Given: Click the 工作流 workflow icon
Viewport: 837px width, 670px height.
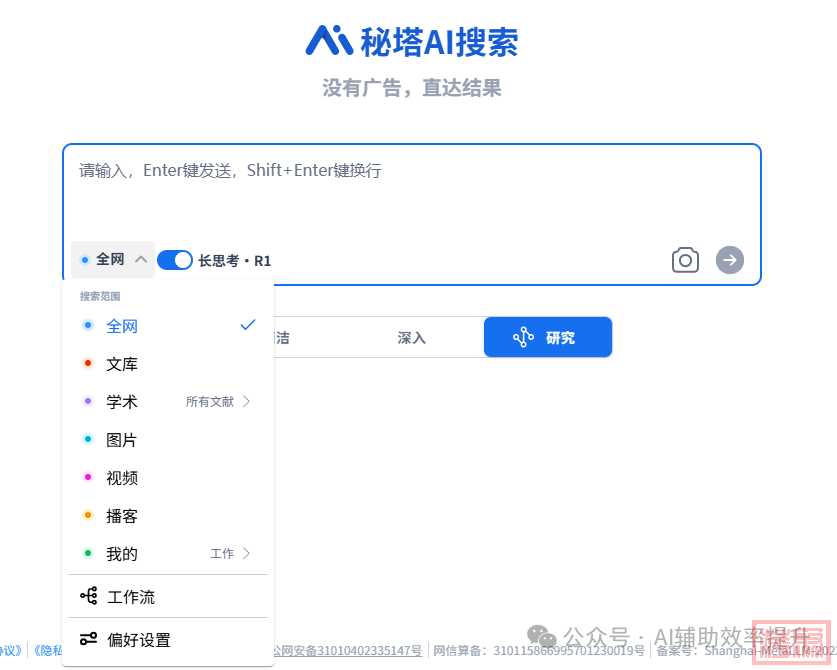Looking at the screenshot, I should point(88,597).
